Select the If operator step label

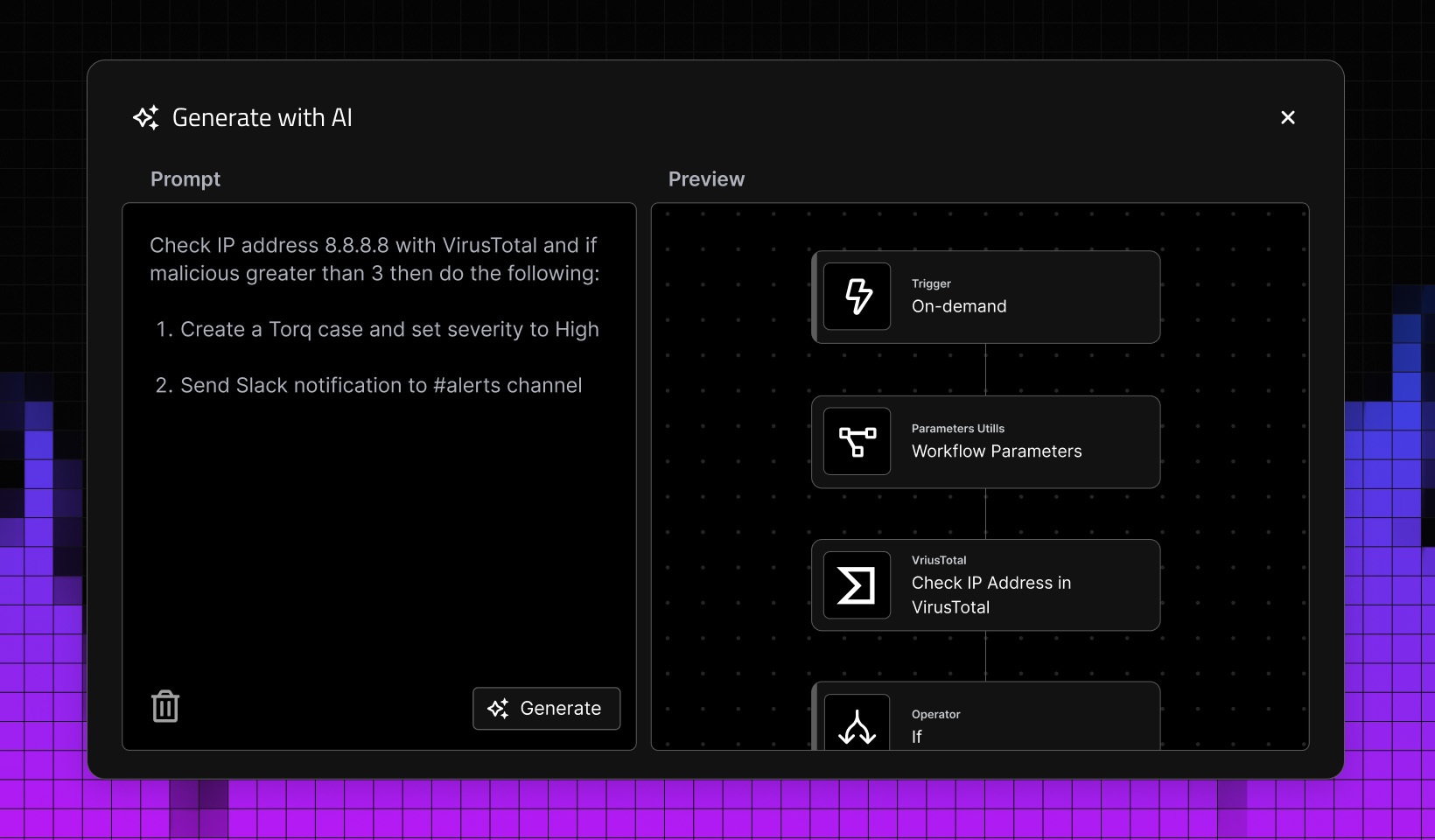click(917, 737)
